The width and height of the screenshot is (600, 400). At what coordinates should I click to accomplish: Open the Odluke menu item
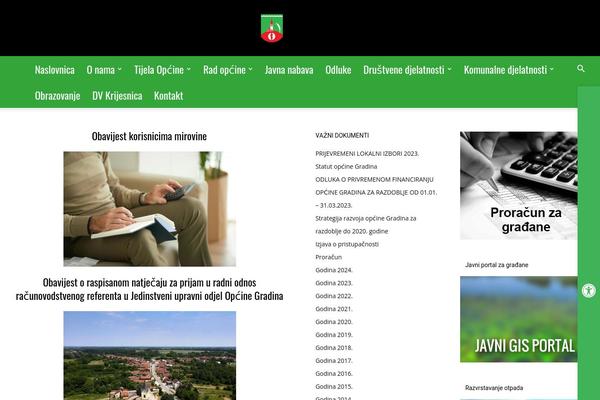(x=338, y=70)
